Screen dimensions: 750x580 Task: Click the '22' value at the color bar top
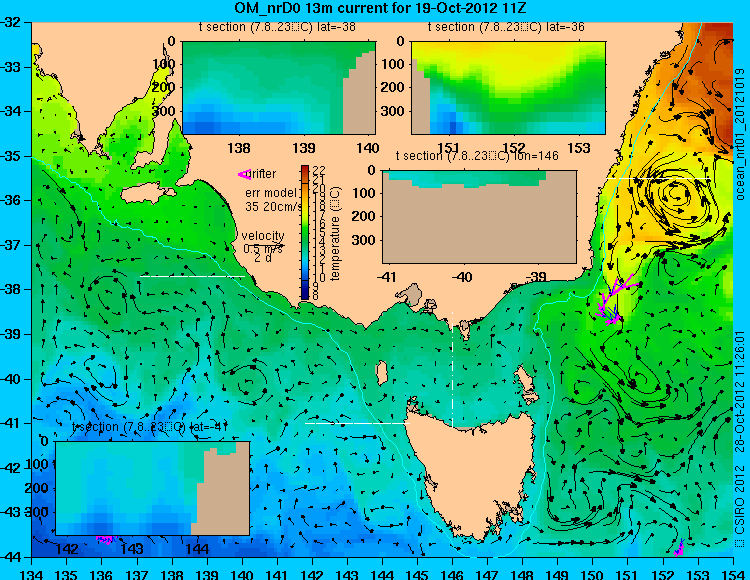(320, 170)
